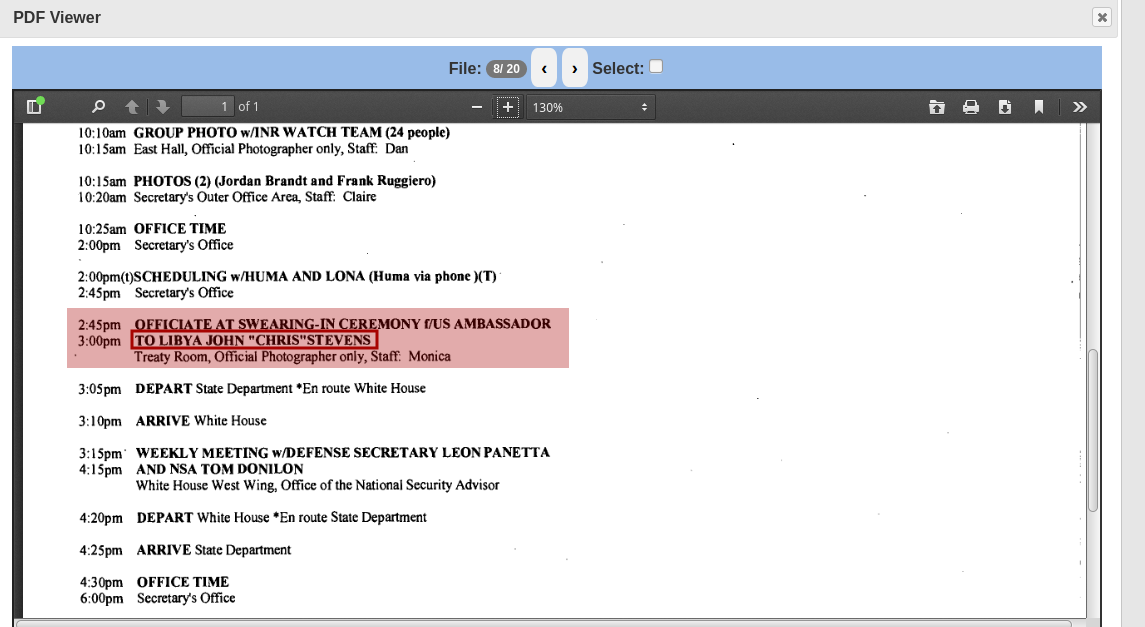
Task: Click 'East Hall, Official Photographer only' line
Action: point(271,148)
